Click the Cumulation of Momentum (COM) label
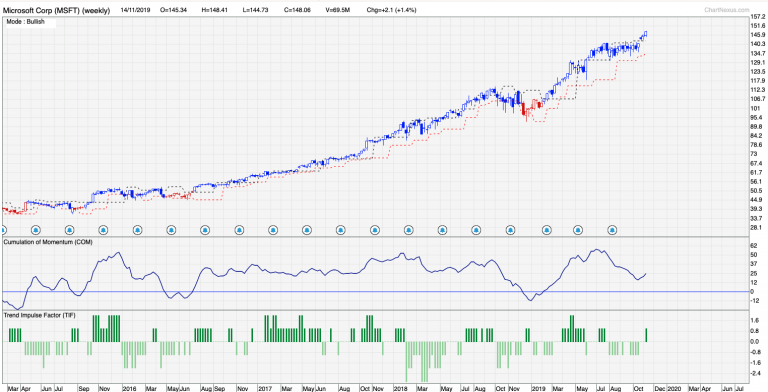The width and height of the screenshot is (768, 392). tap(48, 242)
